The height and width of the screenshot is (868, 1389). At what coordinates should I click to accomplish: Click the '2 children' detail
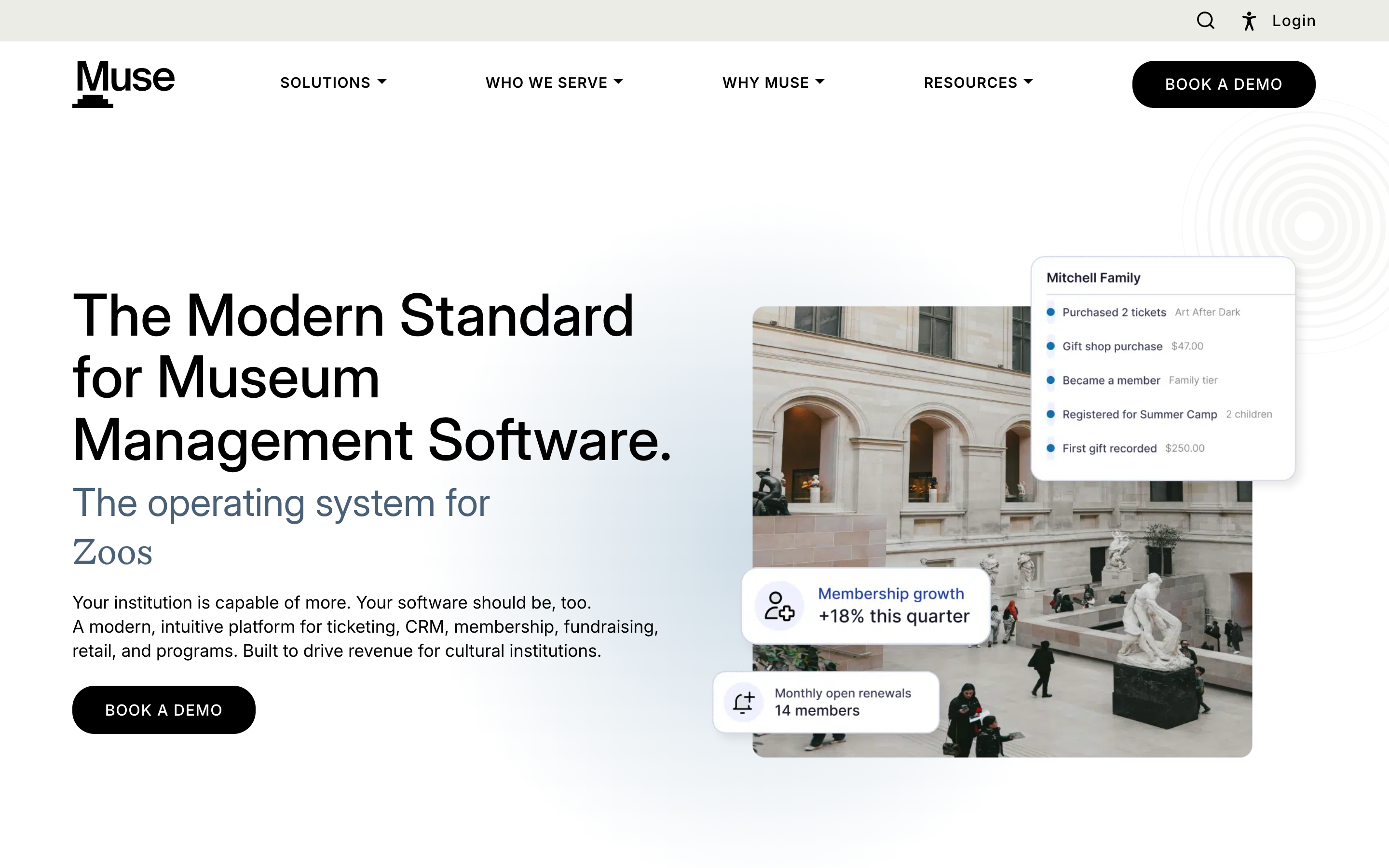pos(1249,415)
